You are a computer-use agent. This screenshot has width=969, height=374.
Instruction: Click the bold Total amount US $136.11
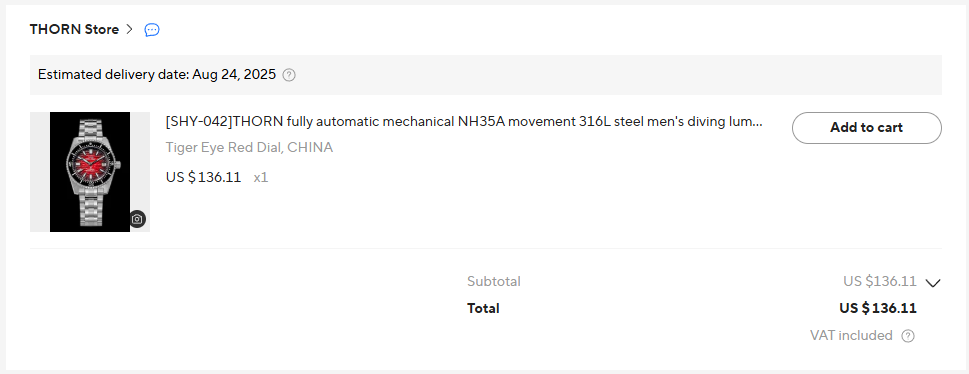tap(878, 308)
